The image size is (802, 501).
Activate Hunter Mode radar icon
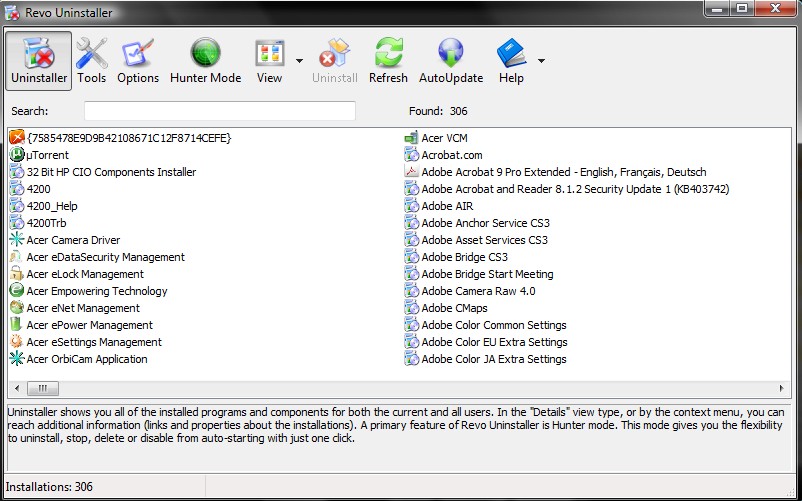pos(205,53)
